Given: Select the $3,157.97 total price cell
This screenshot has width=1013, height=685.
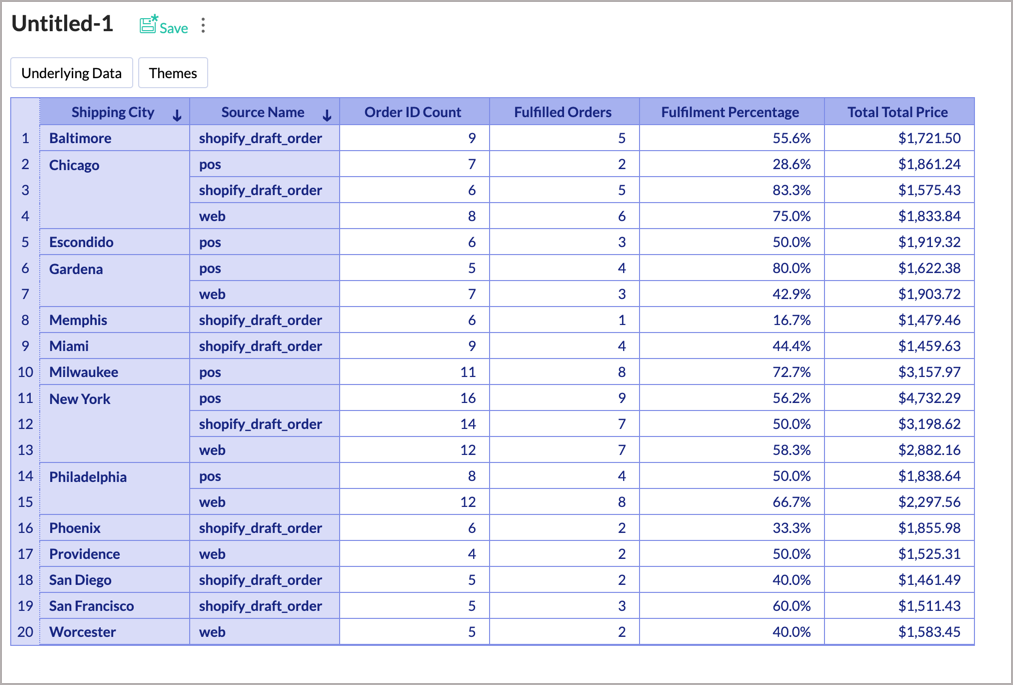Looking at the screenshot, I should (928, 372).
